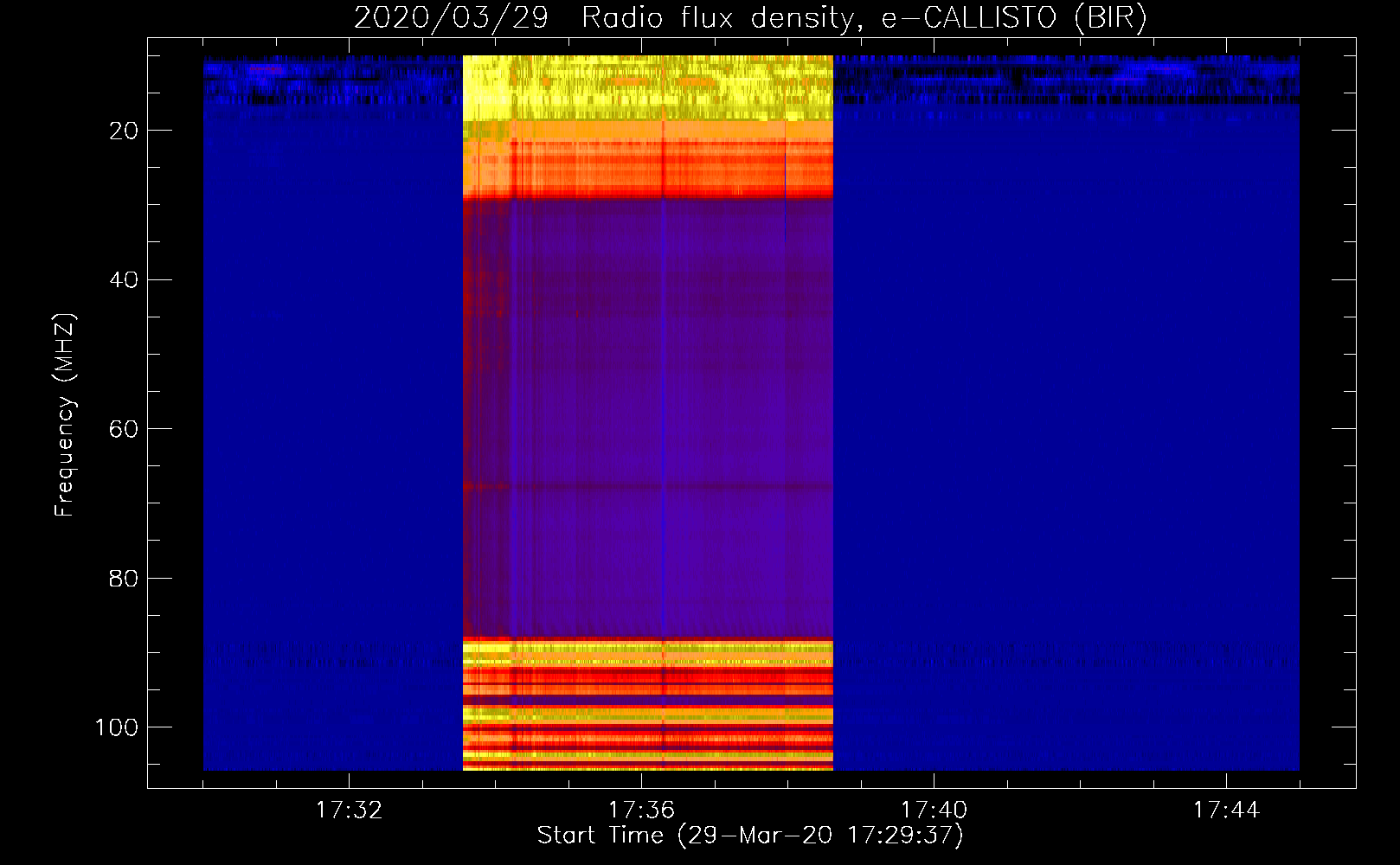The image size is (1400, 865).
Task: Click the striped yellow-red band near 100 MHz
Action: (648, 704)
